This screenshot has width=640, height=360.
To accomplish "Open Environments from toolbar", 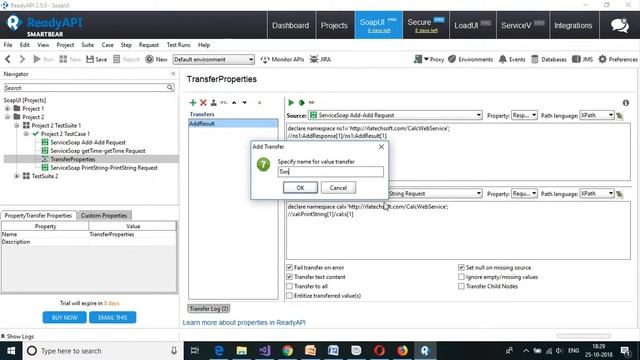I will click(x=471, y=59).
